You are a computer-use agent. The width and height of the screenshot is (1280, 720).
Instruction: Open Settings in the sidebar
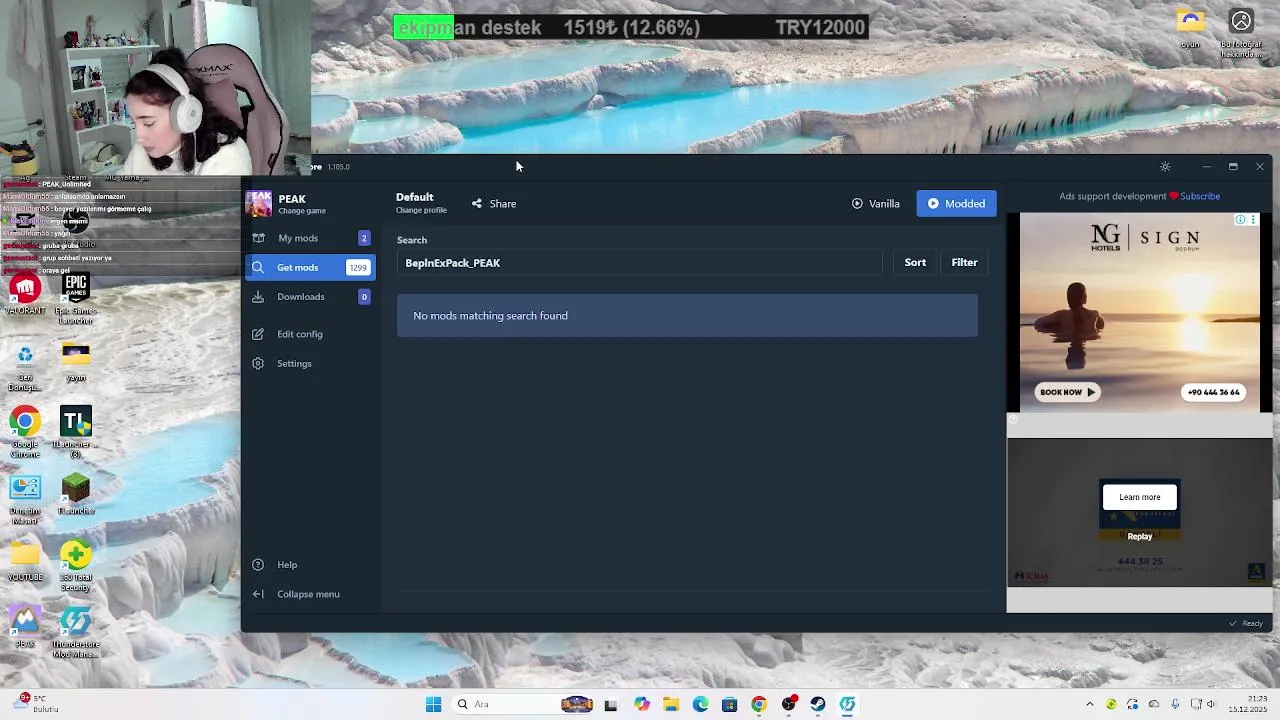[x=310, y=363]
